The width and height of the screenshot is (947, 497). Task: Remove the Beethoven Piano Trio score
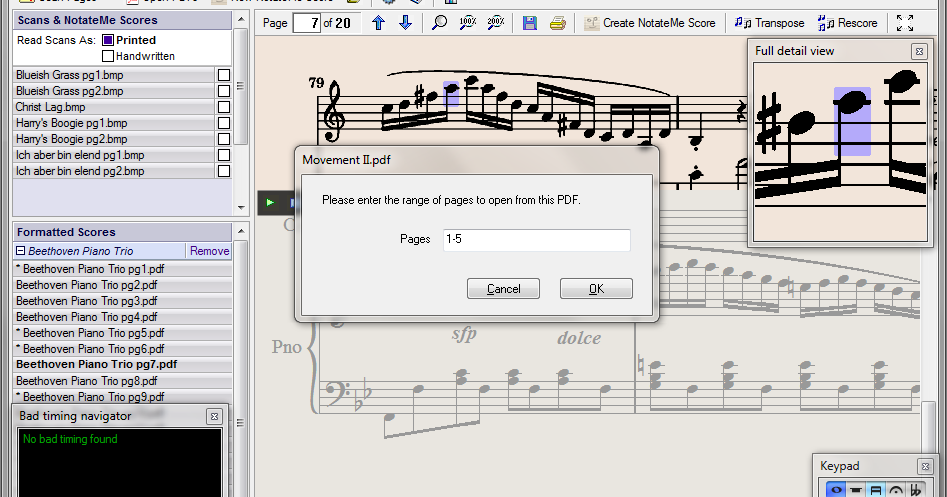coord(209,251)
